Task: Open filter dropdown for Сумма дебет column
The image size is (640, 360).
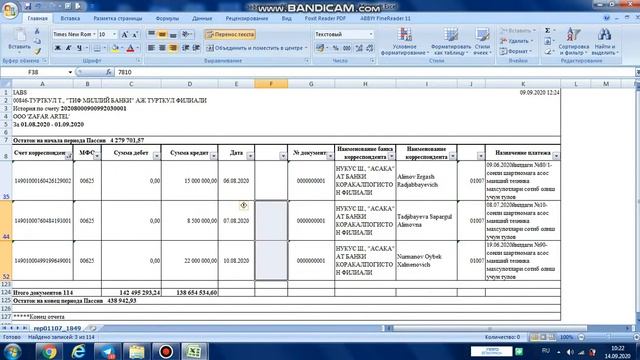Action: 156,156
